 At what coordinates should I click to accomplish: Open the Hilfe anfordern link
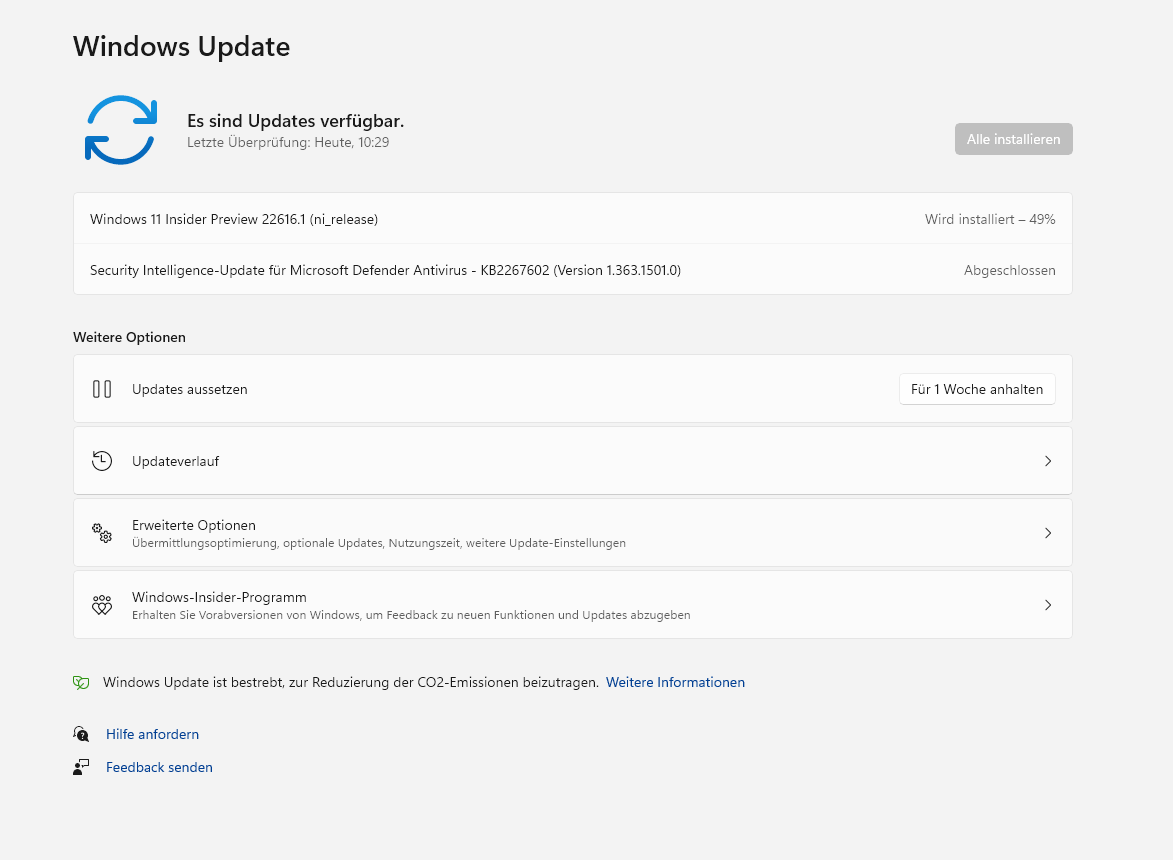point(152,734)
